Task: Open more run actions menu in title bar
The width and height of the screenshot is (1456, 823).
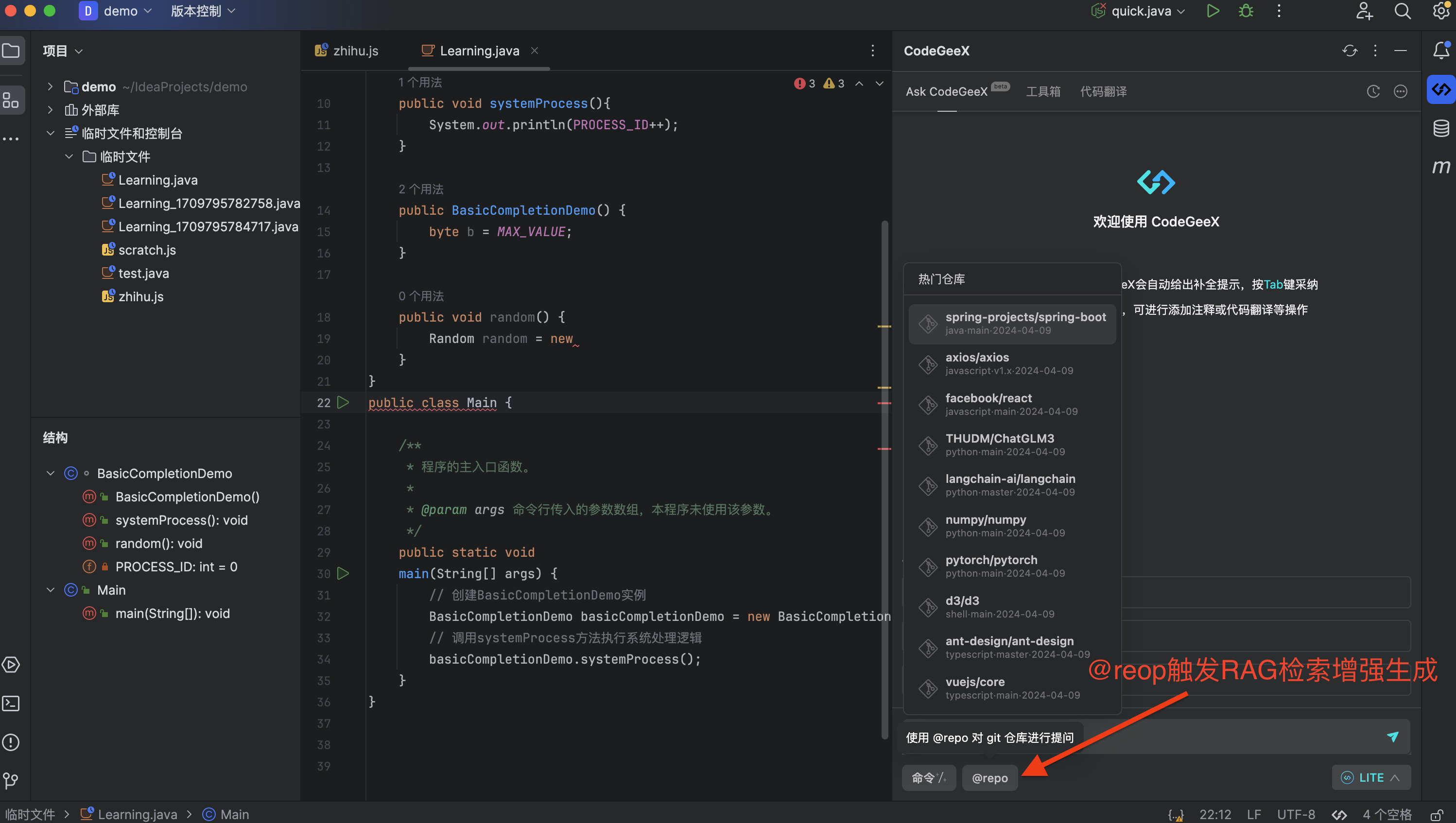Action: [x=1279, y=11]
